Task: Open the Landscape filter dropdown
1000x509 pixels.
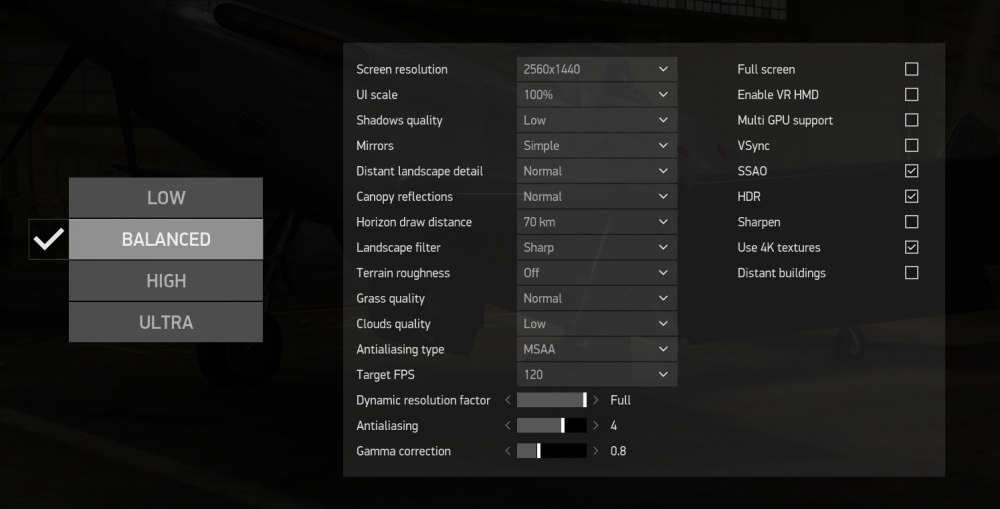Action: point(597,247)
